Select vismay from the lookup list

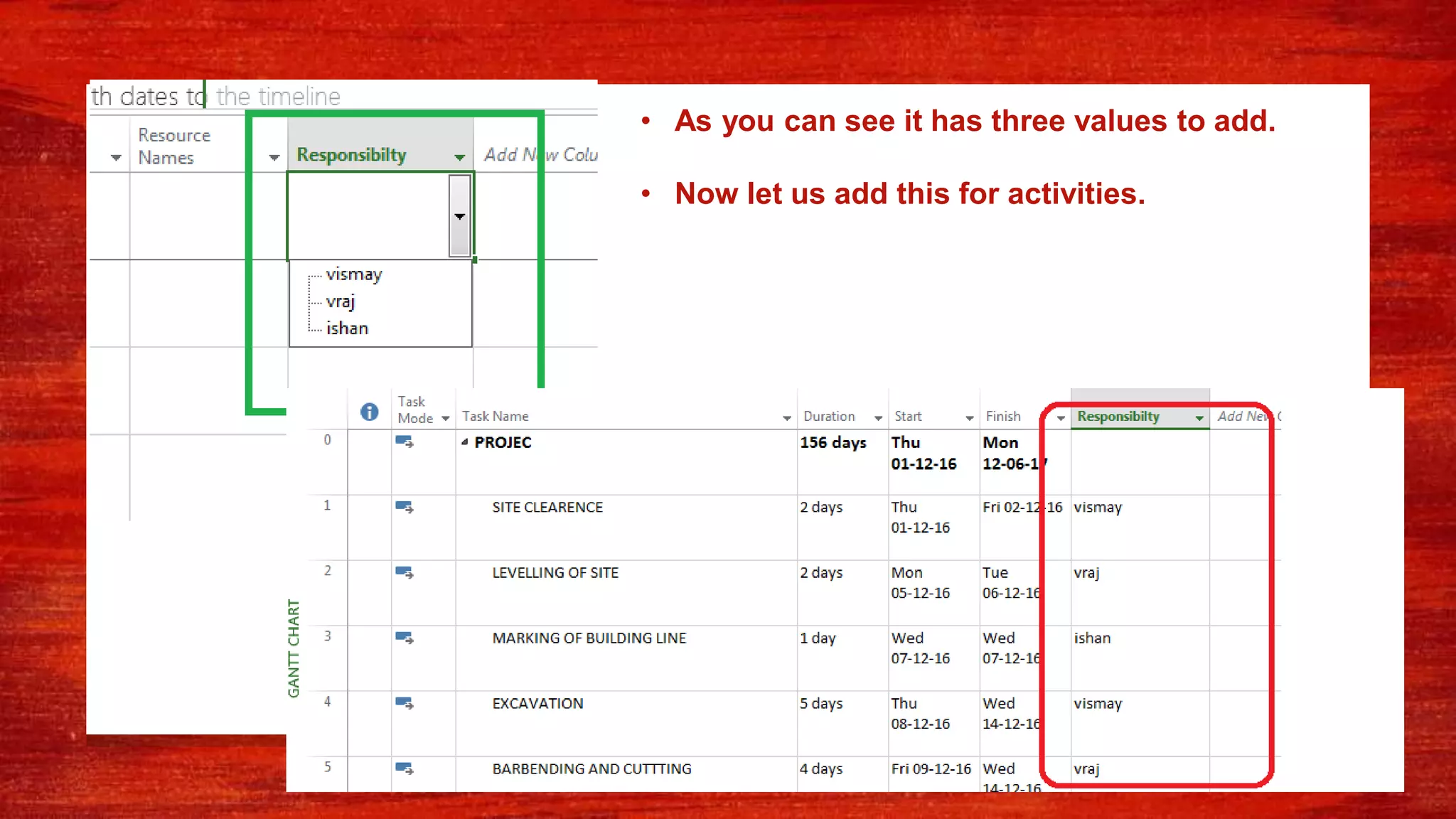point(354,274)
